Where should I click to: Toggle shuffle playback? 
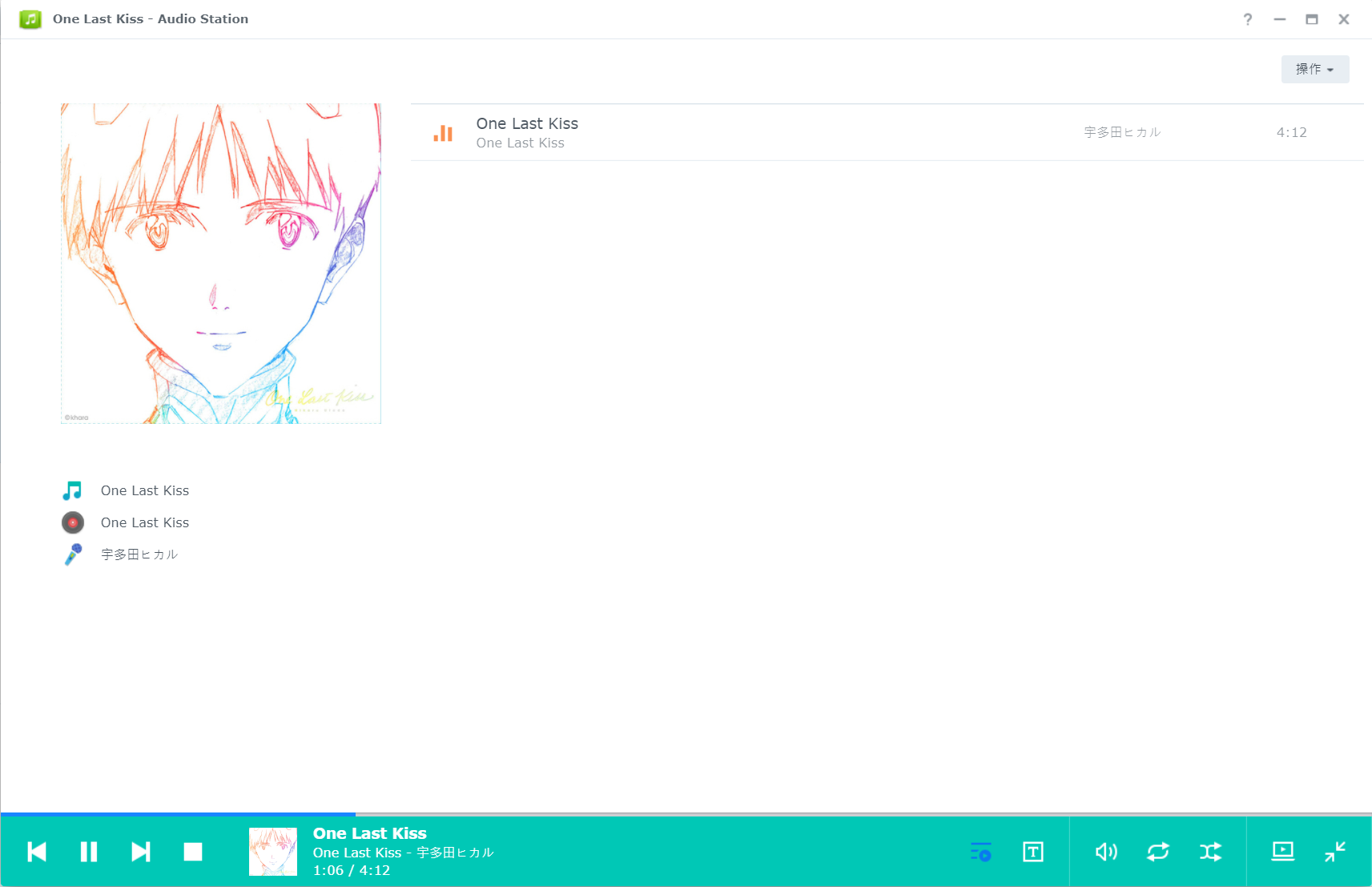(x=1210, y=852)
